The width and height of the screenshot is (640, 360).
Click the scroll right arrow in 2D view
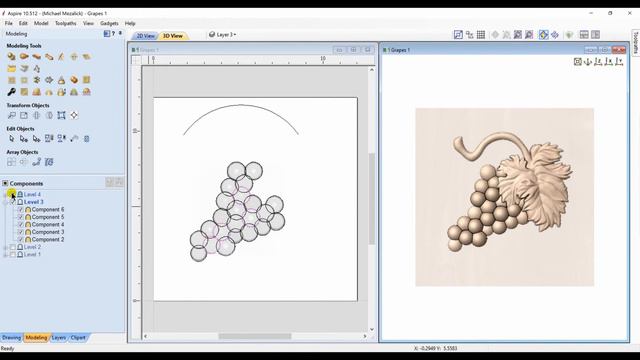(x=364, y=336)
